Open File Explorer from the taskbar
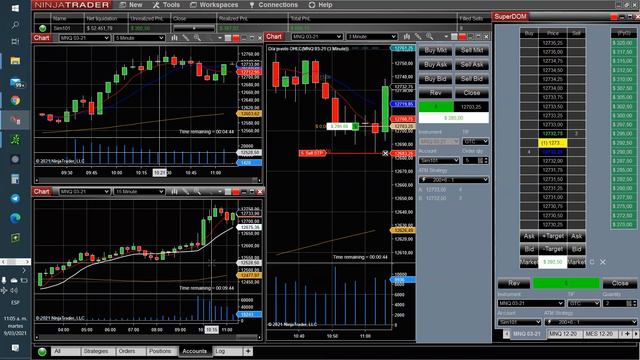 tap(15, 61)
